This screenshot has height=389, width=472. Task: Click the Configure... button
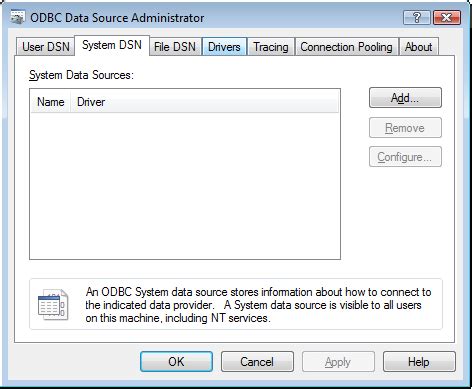(405, 157)
